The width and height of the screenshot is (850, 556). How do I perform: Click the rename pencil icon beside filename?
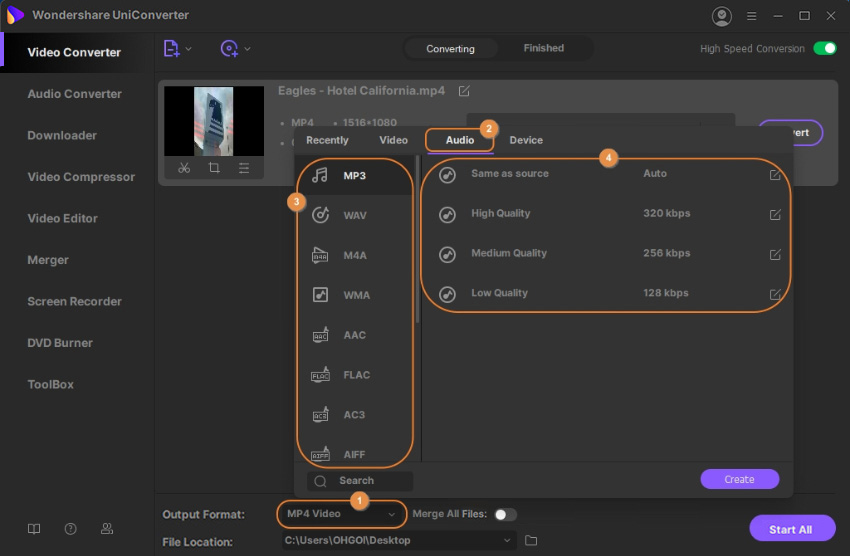coord(464,91)
